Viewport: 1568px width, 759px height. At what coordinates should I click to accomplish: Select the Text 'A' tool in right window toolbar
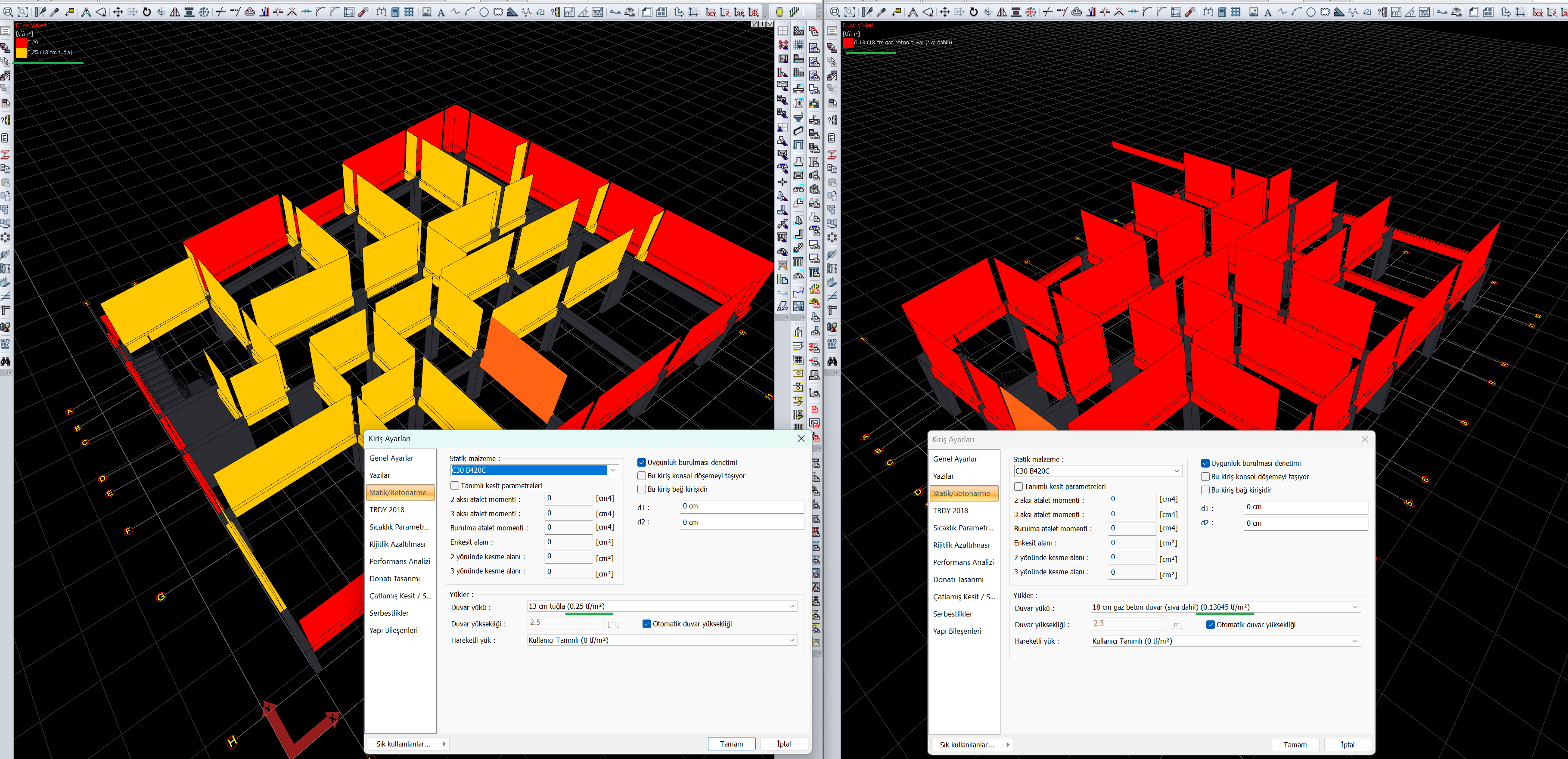(x=1268, y=12)
